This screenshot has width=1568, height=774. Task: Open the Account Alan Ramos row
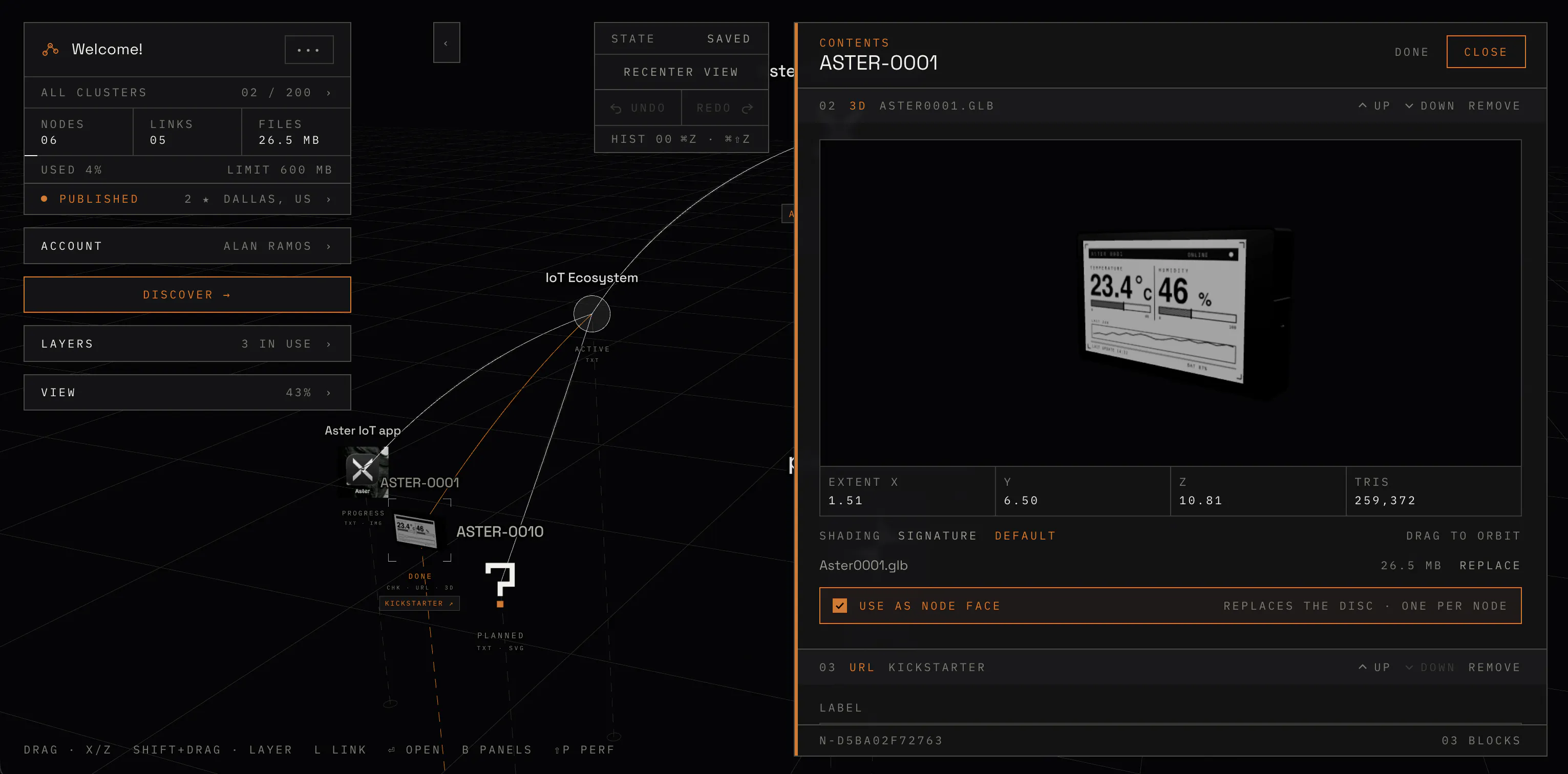pos(187,246)
